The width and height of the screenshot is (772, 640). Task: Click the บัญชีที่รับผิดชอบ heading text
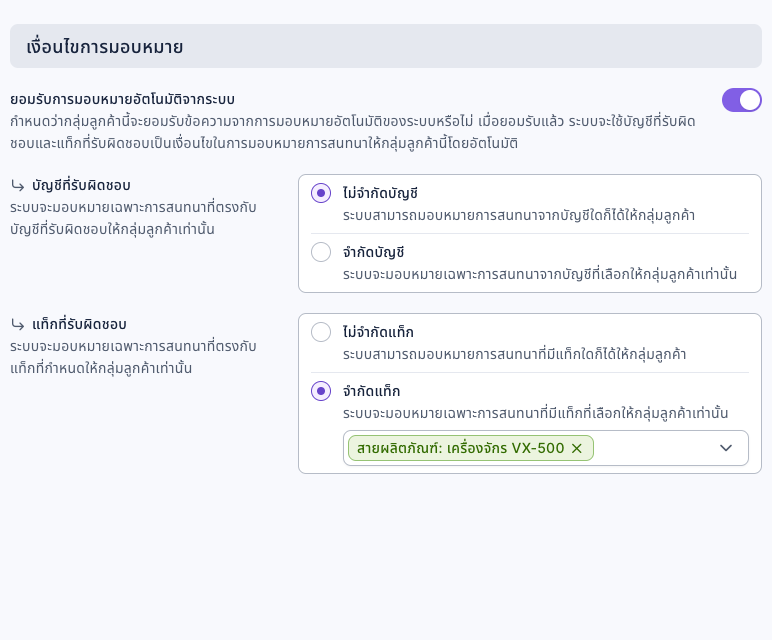click(81, 185)
